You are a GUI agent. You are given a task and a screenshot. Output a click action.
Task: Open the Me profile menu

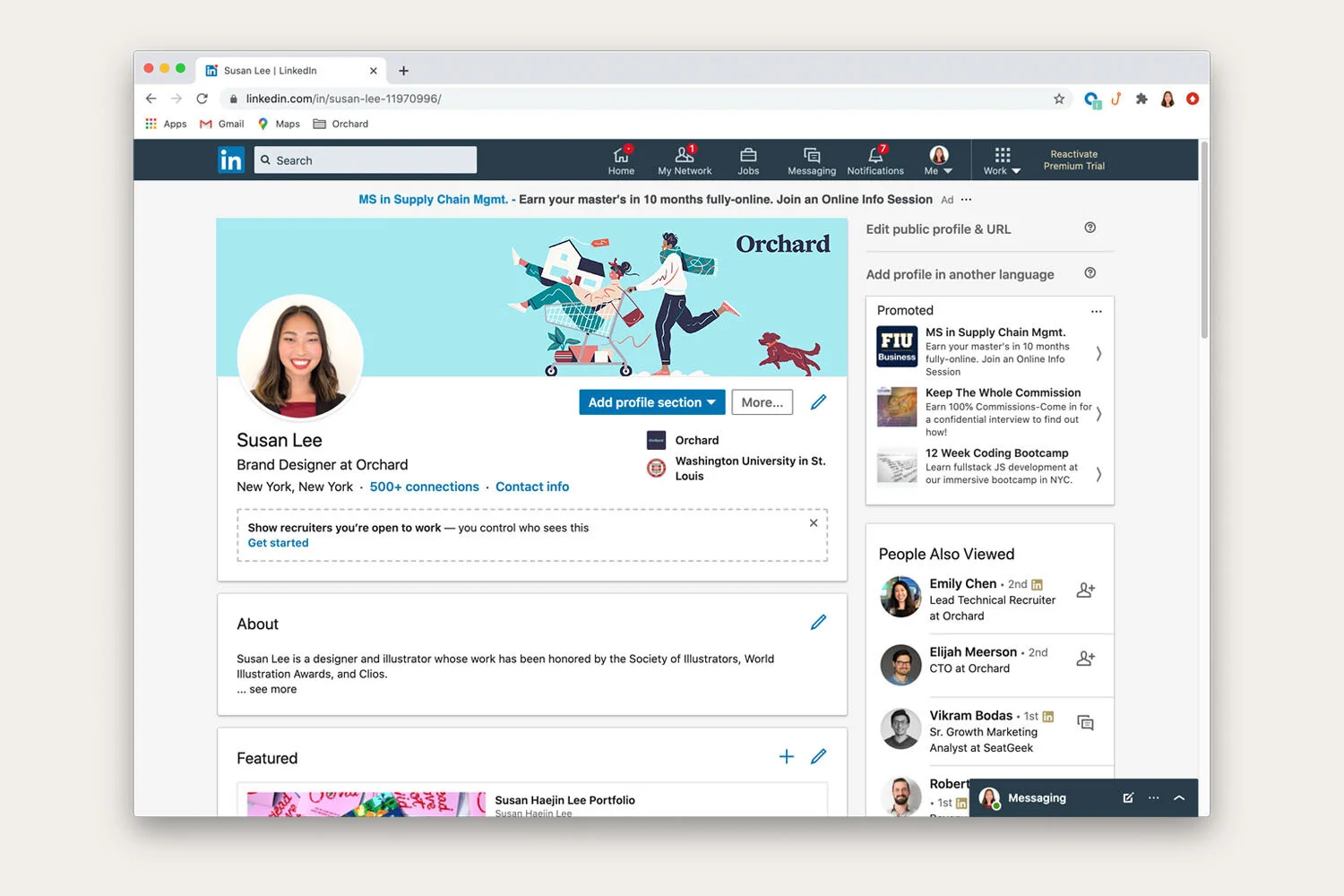(938, 160)
